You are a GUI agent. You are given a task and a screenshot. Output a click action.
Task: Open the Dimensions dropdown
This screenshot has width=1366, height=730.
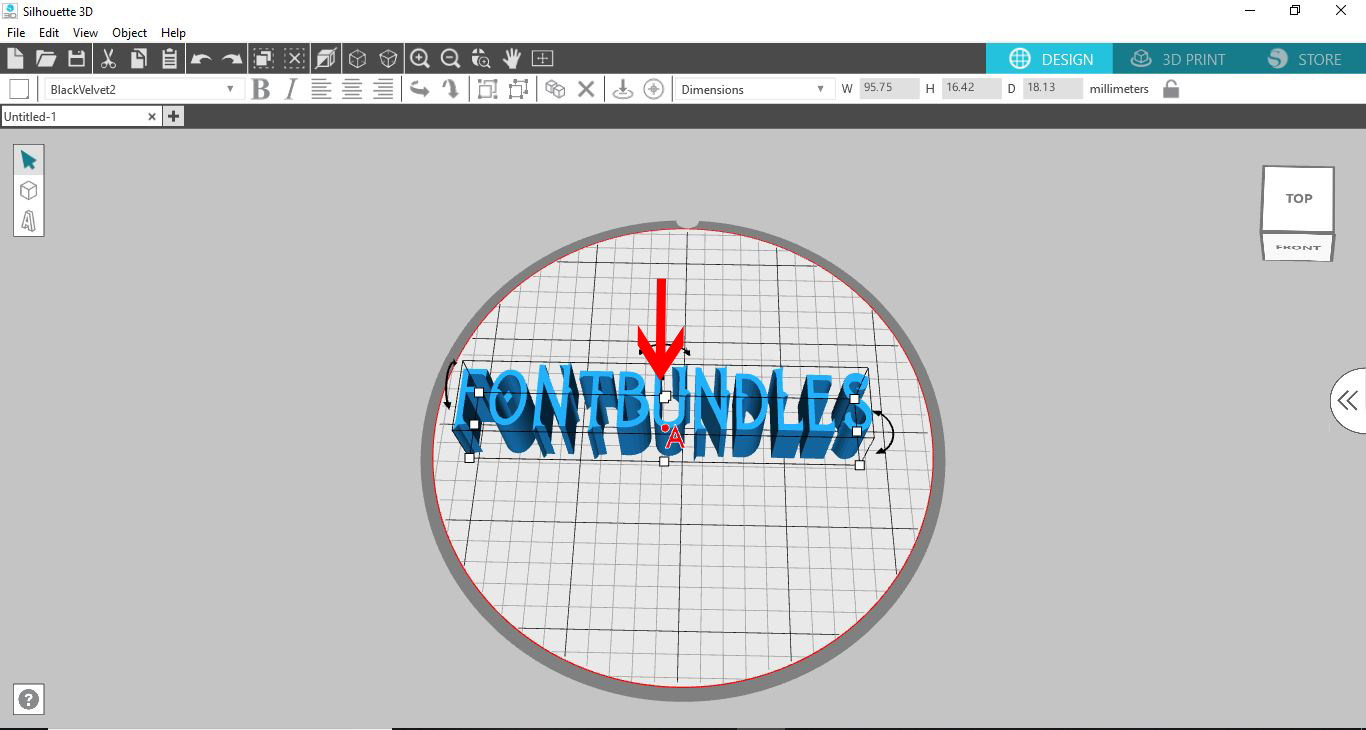(x=754, y=89)
